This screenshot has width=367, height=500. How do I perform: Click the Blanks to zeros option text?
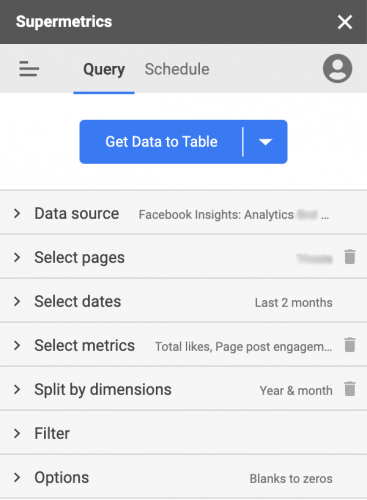291,479
